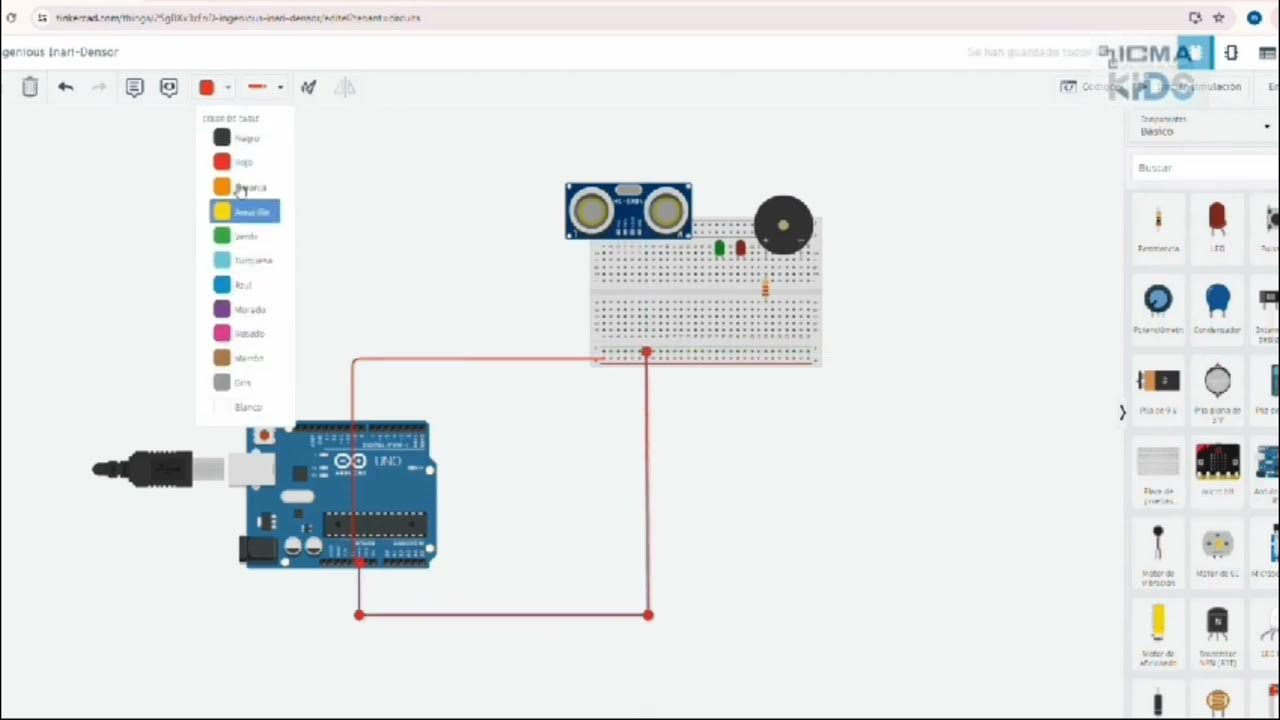
Task: Select the Pila de 9 V component
Action: click(1158, 390)
